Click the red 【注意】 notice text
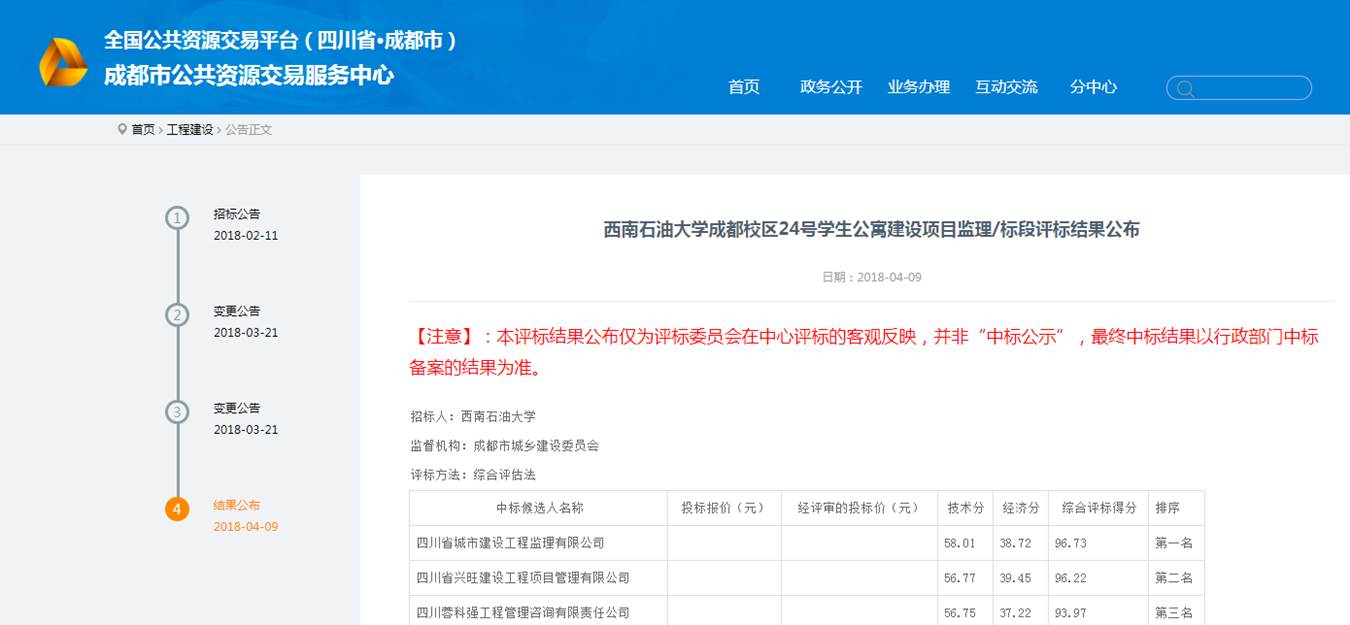This screenshot has width=1350, height=625. (x=864, y=352)
